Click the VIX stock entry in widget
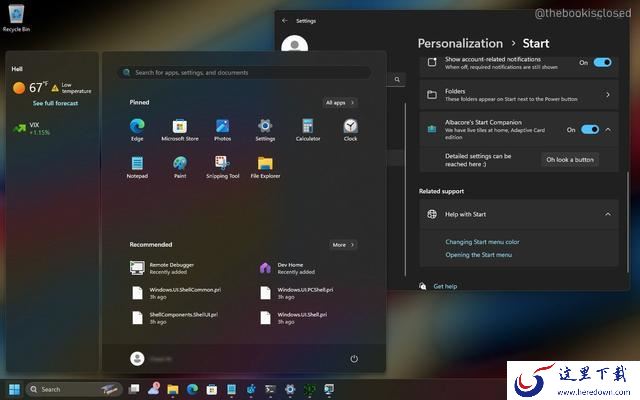Screen dimensions: 640x400 (x=31, y=129)
